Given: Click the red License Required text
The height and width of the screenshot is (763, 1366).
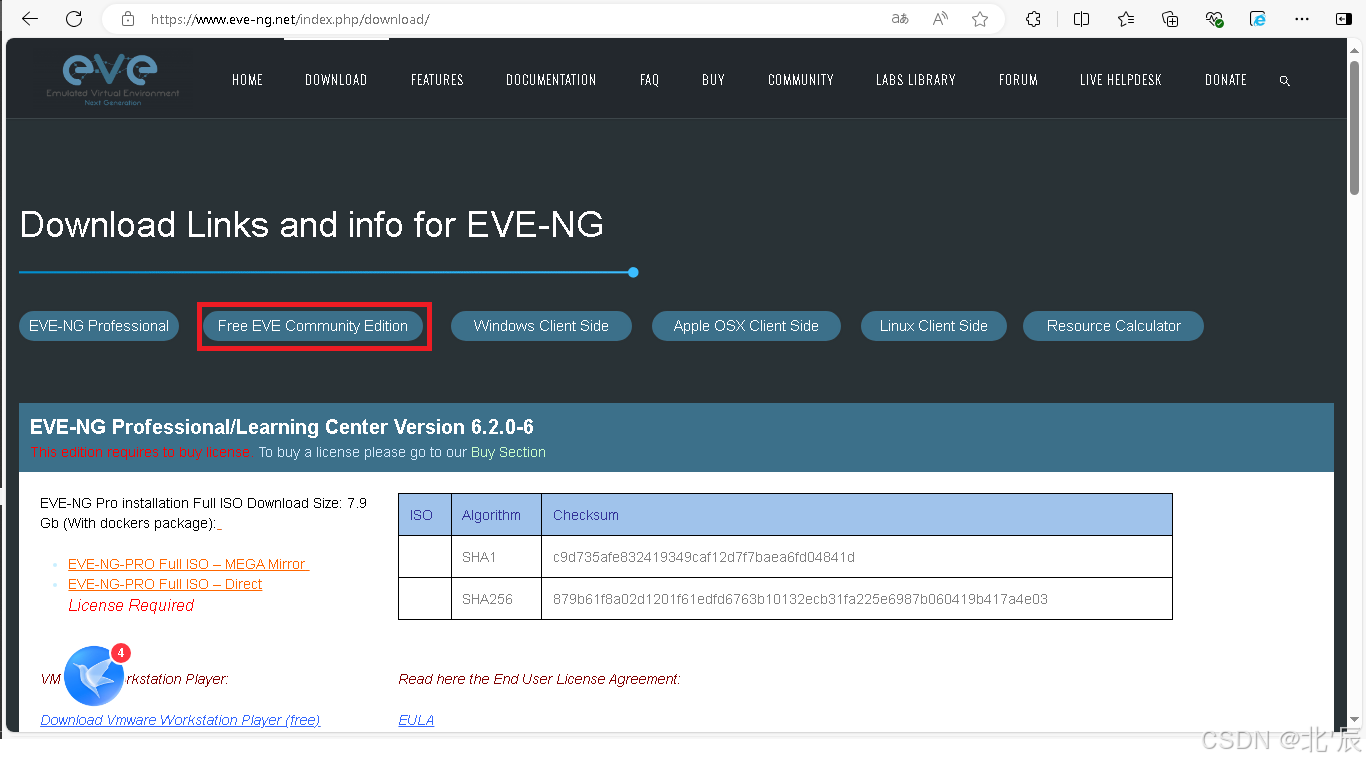Looking at the screenshot, I should [131, 605].
